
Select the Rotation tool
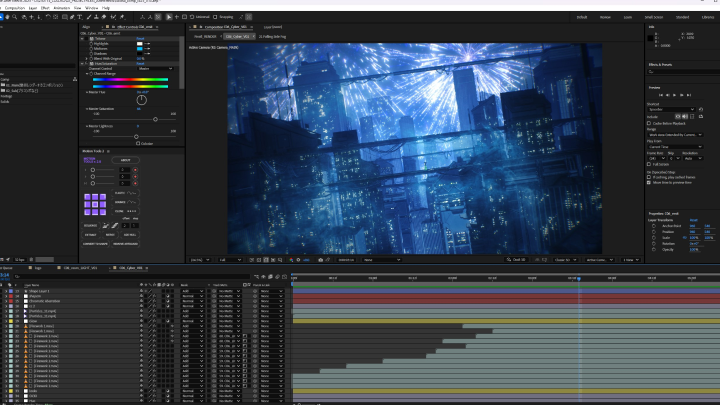[x=48, y=17]
